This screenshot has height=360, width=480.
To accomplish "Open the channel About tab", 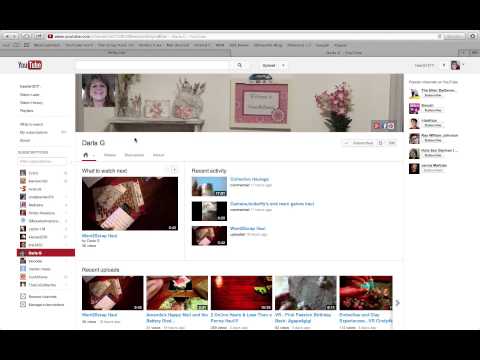I will (x=158, y=155).
